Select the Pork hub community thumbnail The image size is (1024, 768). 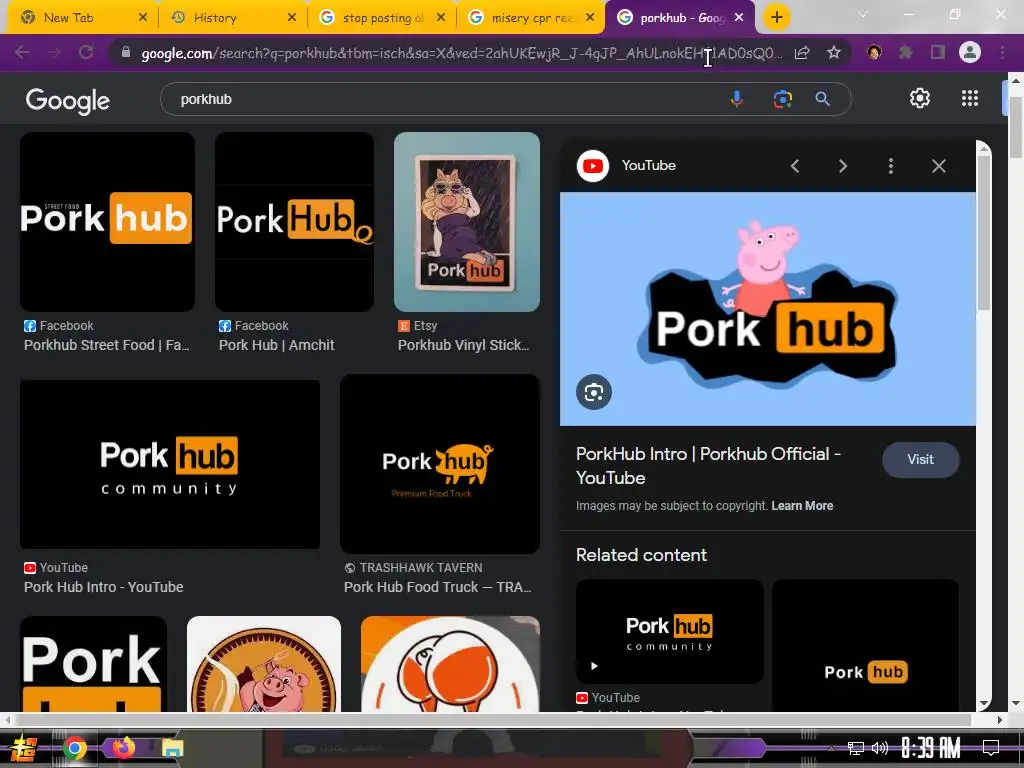click(170, 464)
